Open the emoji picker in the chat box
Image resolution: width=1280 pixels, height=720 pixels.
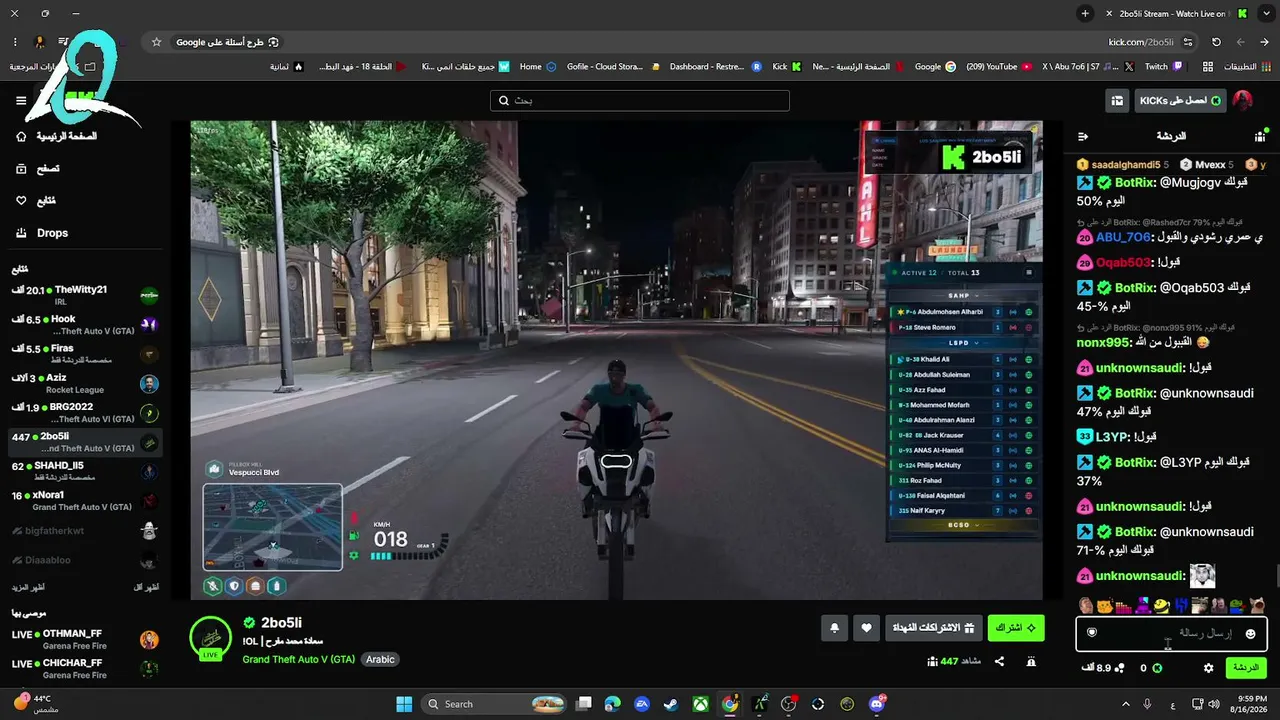click(x=1250, y=633)
